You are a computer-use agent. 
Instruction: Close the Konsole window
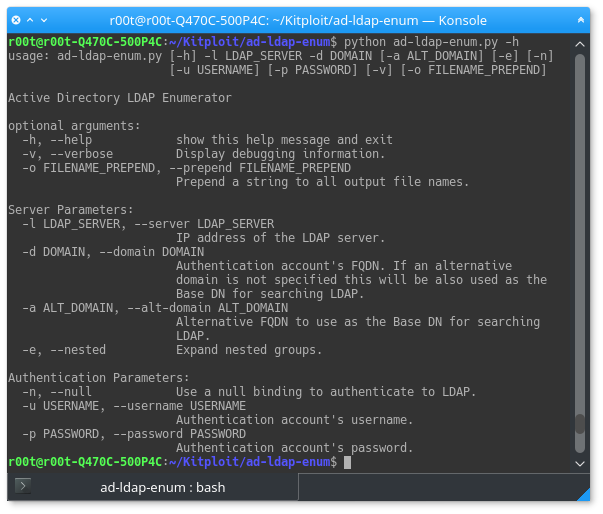(x=16, y=20)
